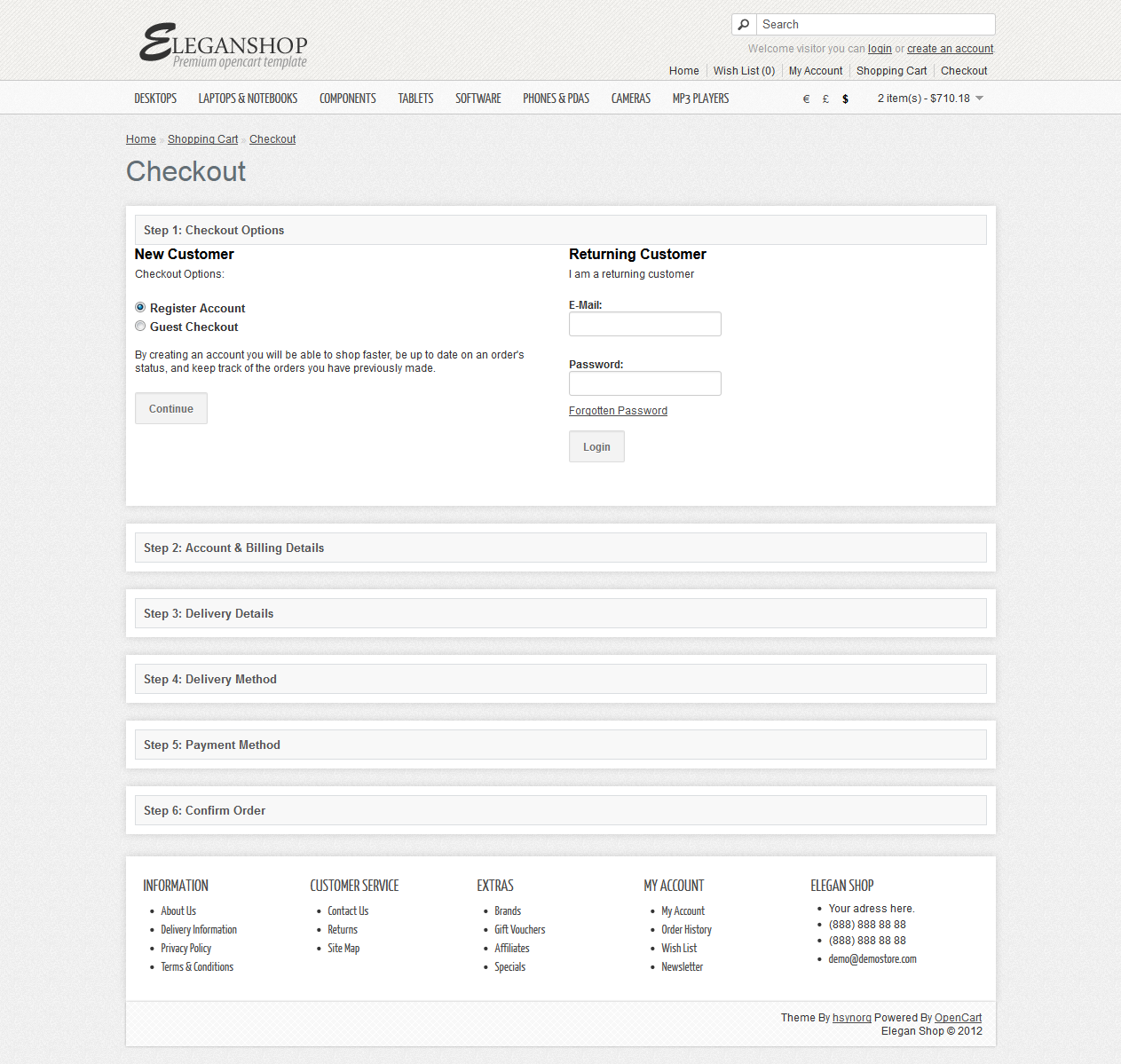Expand Step 4: Delivery Method
The height and width of the screenshot is (1064, 1121).
coord(560,679)
